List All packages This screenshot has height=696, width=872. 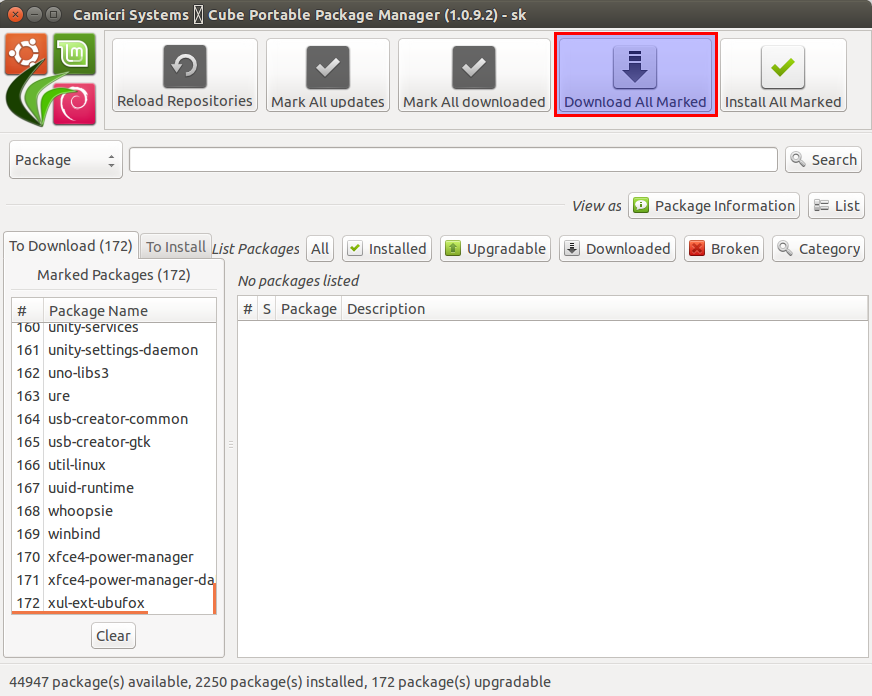coord(320,248)
